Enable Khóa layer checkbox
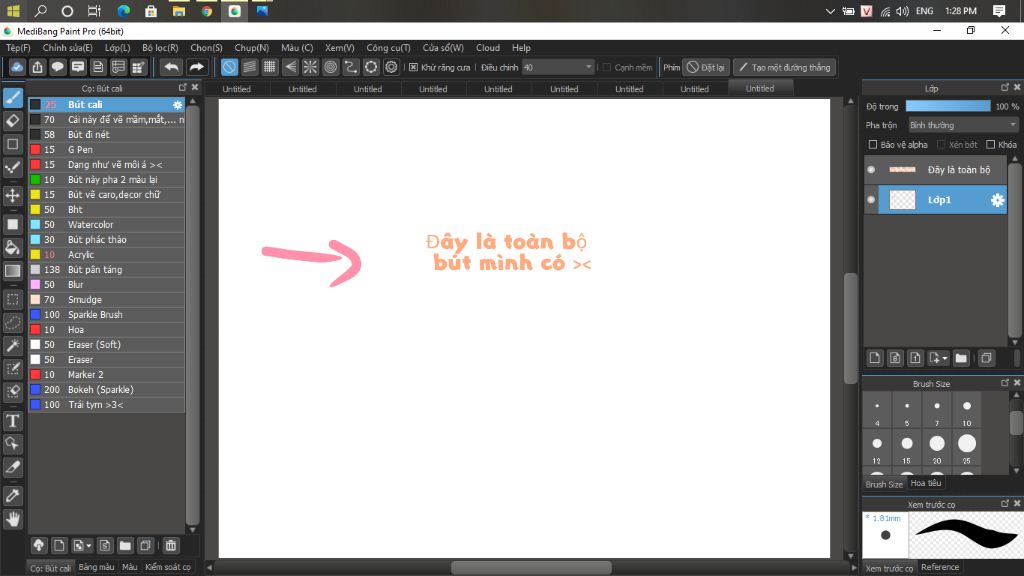This screenshot has height=576, width=1024. [991, 144]
